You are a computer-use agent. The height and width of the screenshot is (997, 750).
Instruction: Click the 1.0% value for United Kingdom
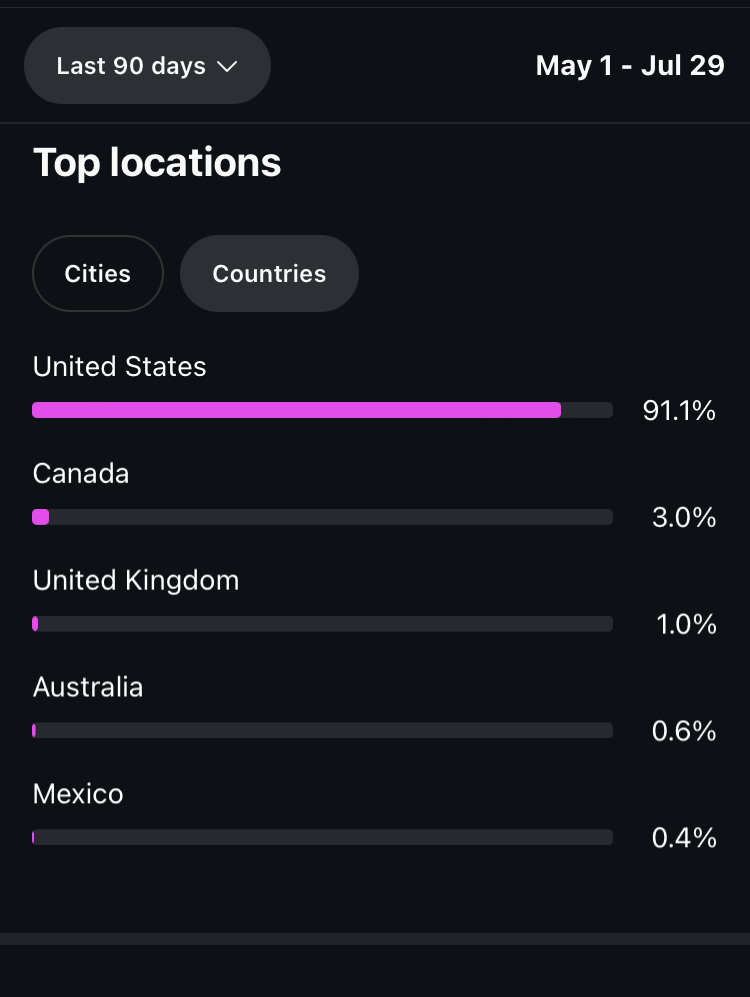(686, 624)
